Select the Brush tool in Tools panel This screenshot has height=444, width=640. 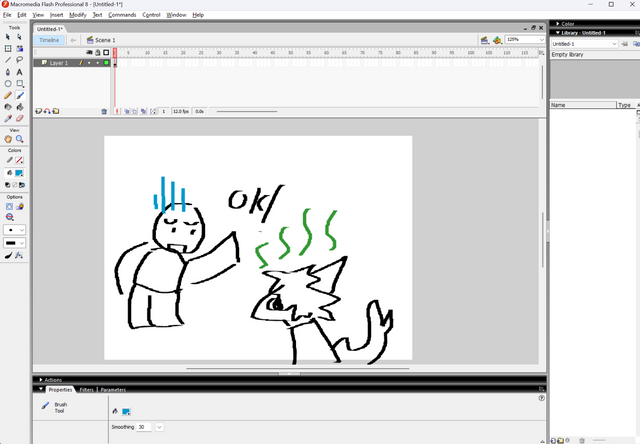[x=20, y=95]
